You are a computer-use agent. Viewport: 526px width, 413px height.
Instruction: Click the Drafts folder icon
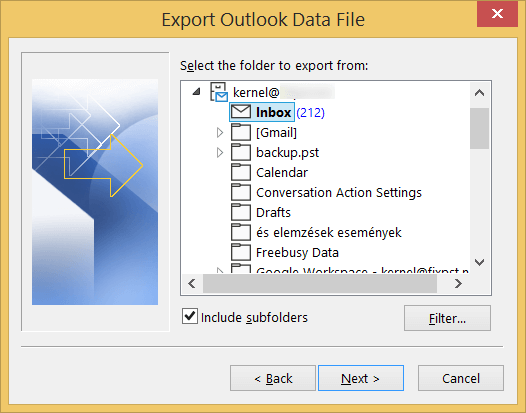(x=241, y=212)
